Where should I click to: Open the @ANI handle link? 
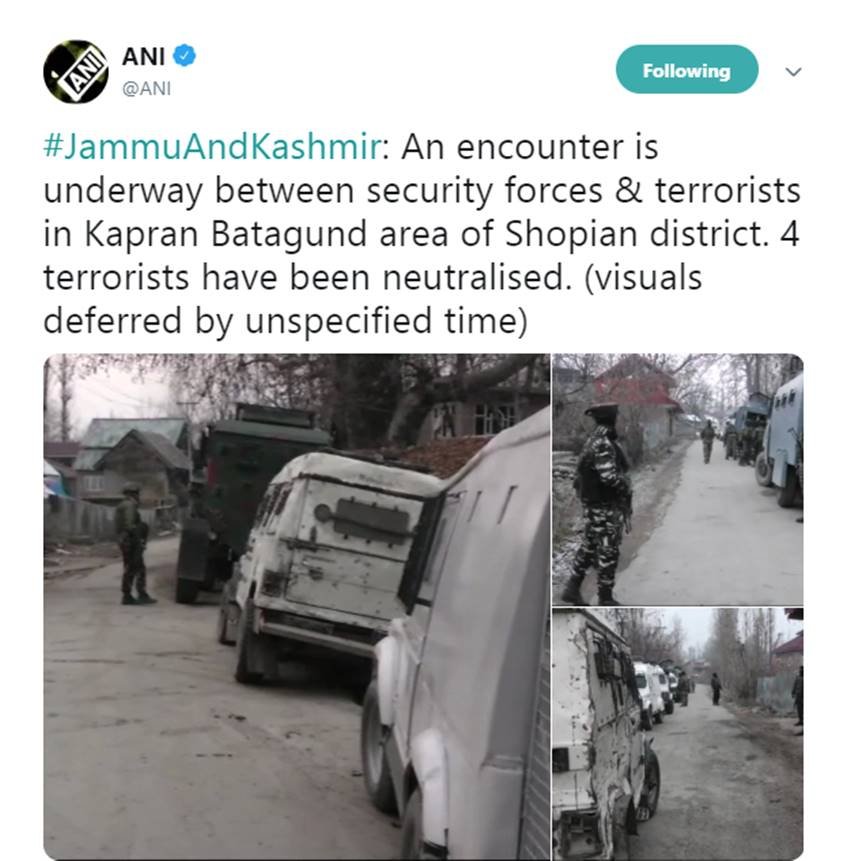tap(146, 88)
